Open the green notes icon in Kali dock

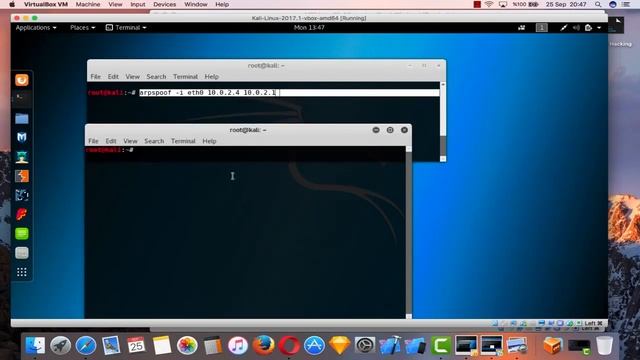22,233
